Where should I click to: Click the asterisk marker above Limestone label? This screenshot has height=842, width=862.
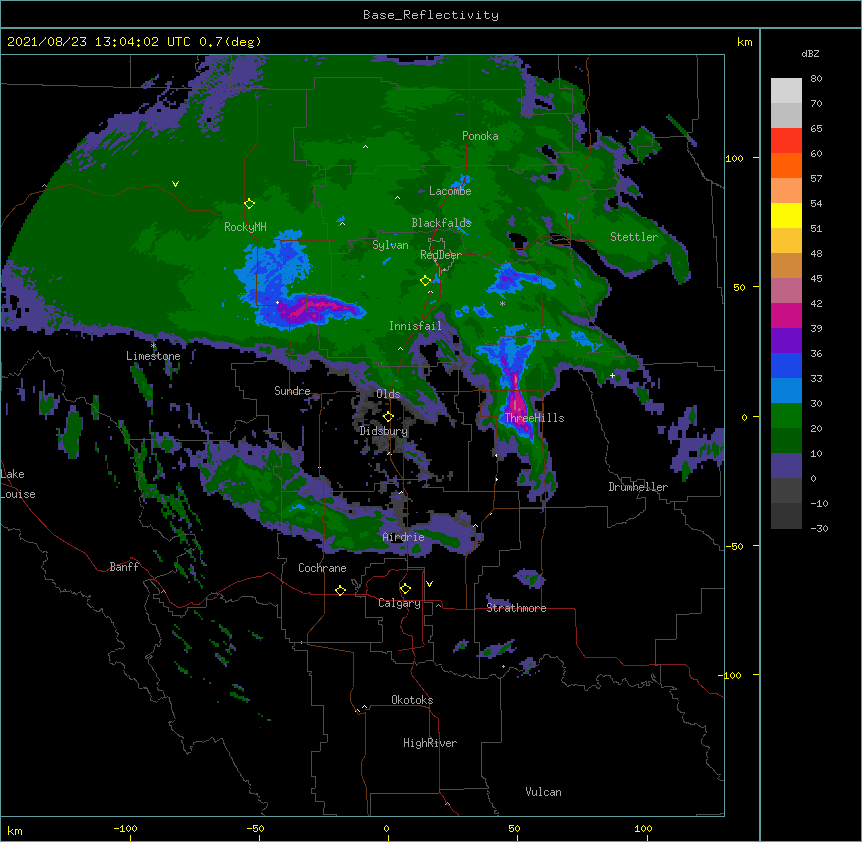(153, 346)
